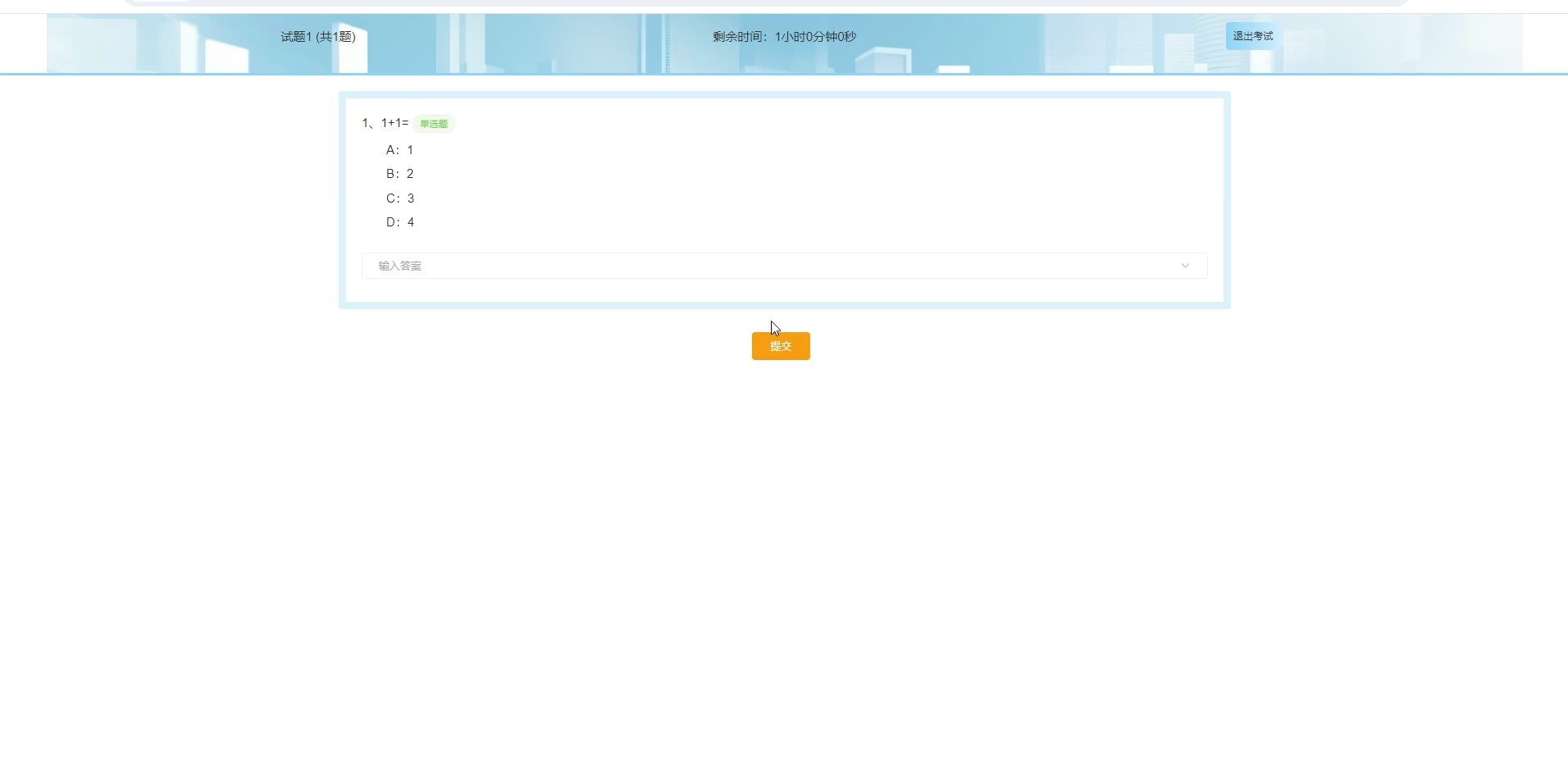Click the question text 1、1+1=
The width and height of the screenshot is (1568, 766).
click(x=385, y=123)
